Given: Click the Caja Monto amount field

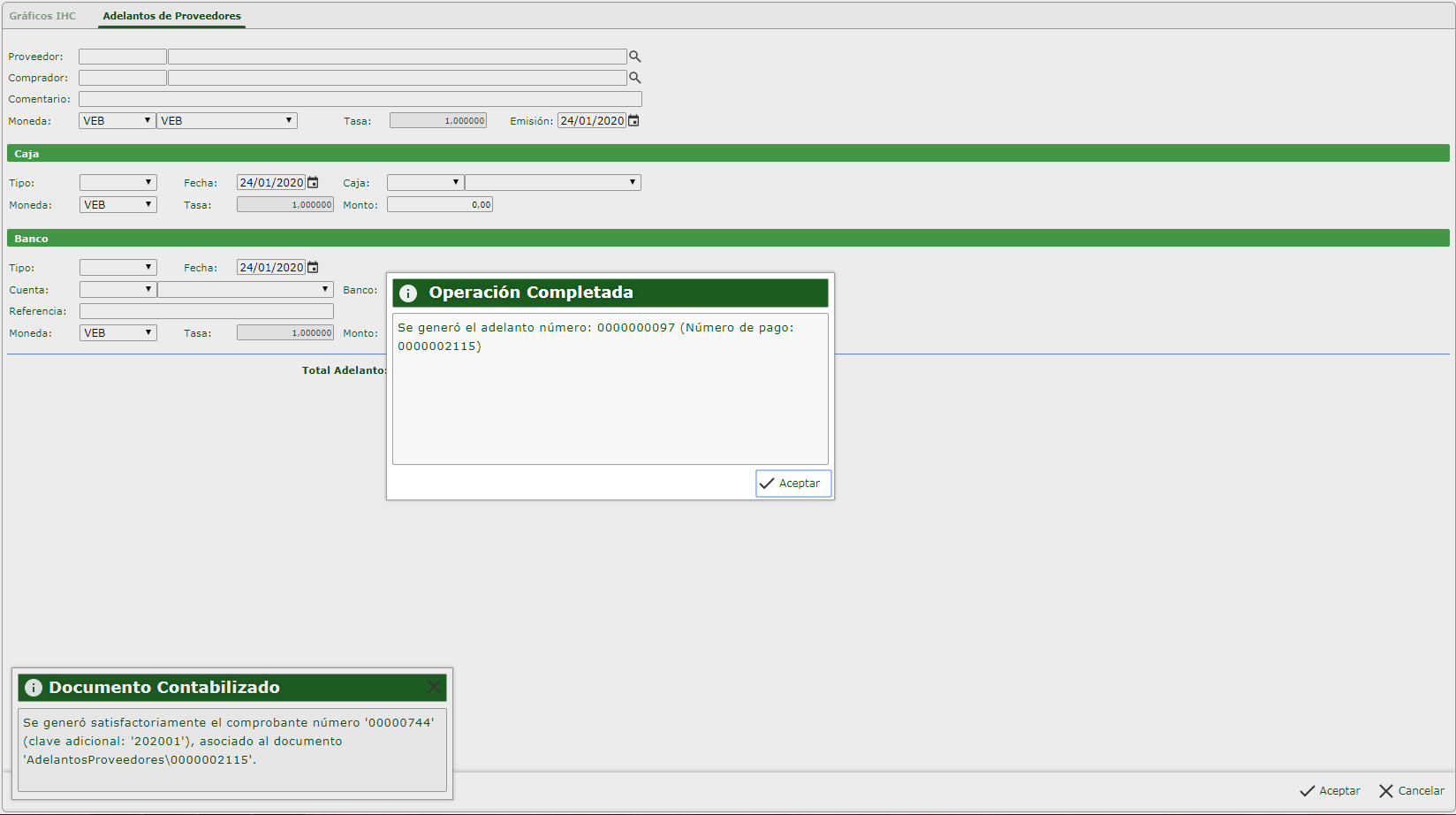Looking at the screenshot, I should (439, 205).
